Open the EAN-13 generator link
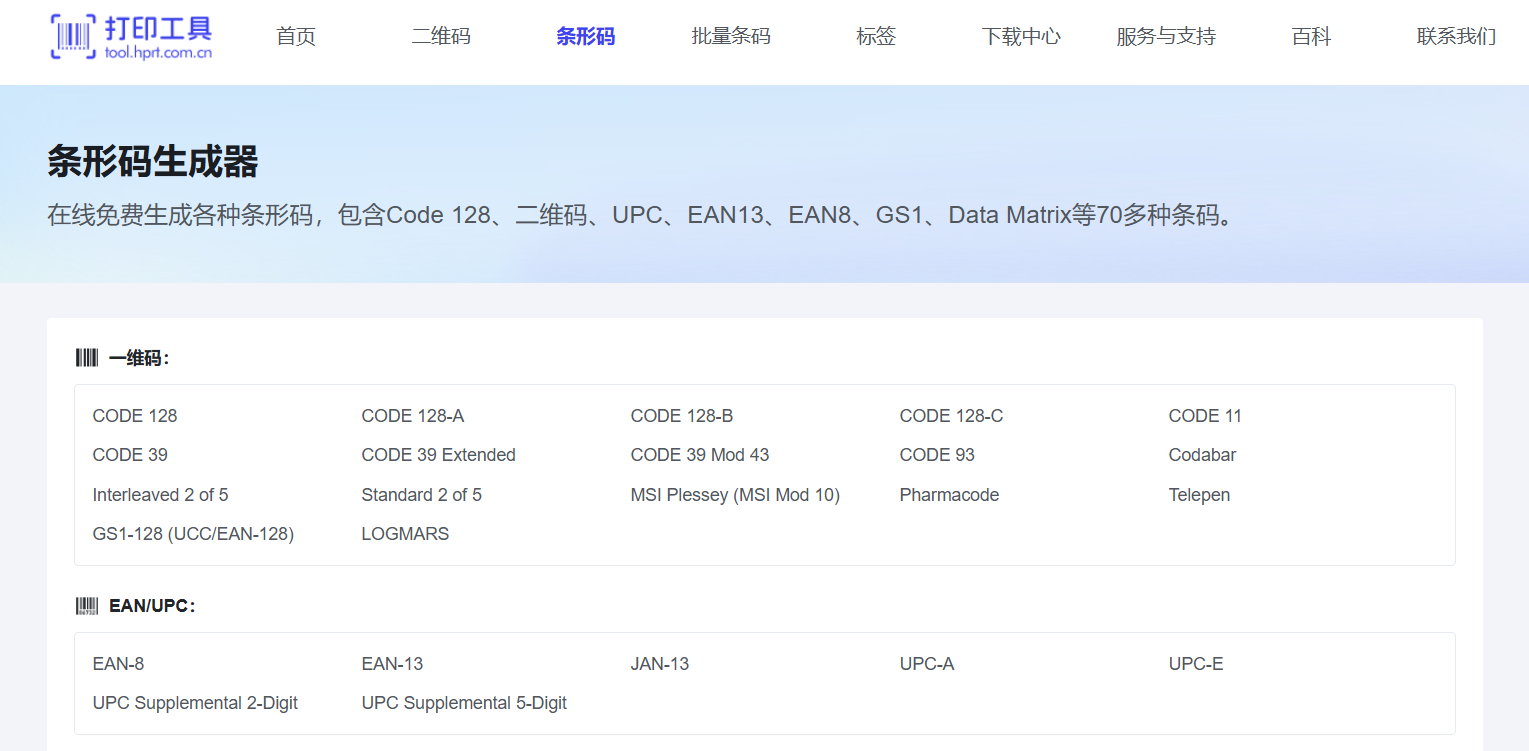 click(392, 664)
